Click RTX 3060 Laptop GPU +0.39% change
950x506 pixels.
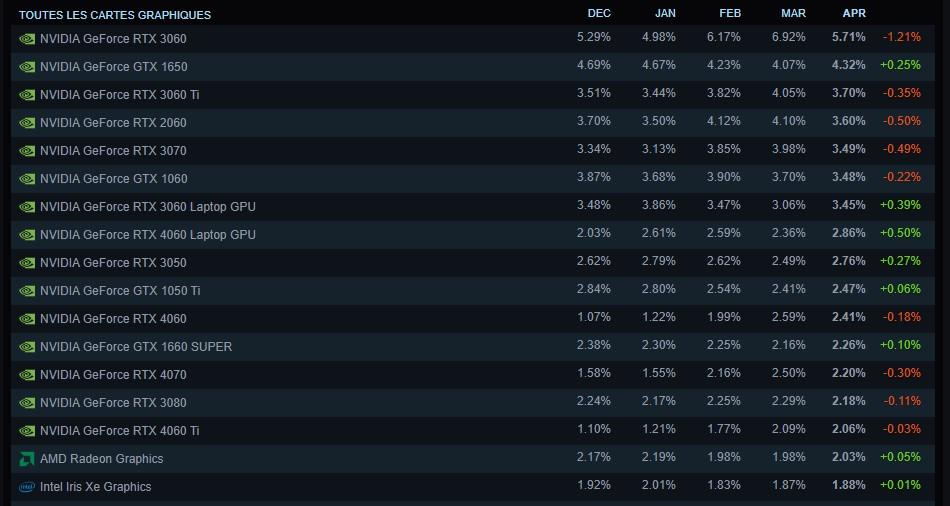(900, 207)
